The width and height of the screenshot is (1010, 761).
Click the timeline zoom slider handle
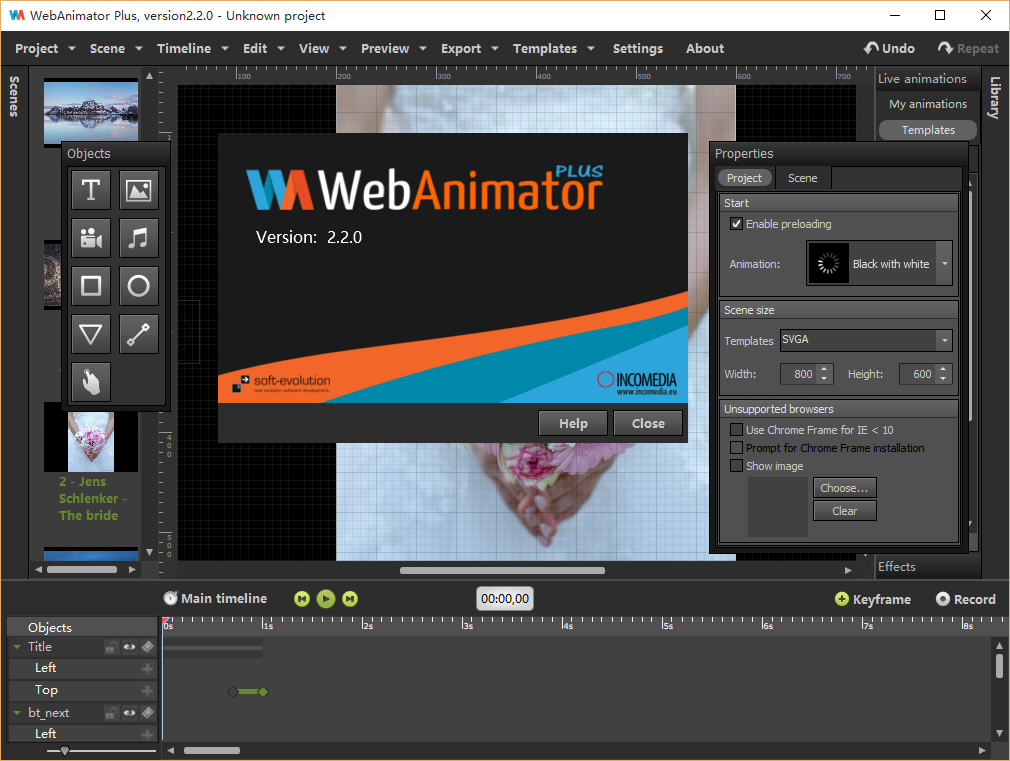click(x=65, y=750)
